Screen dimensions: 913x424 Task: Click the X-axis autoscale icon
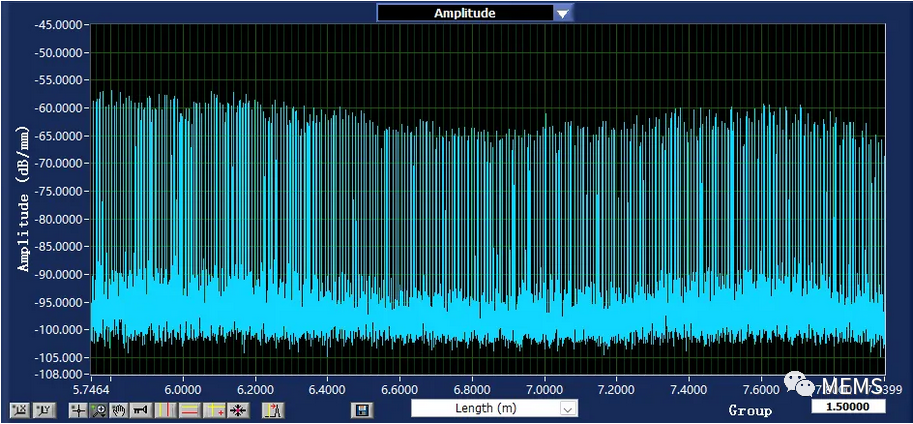pos(20,411)
